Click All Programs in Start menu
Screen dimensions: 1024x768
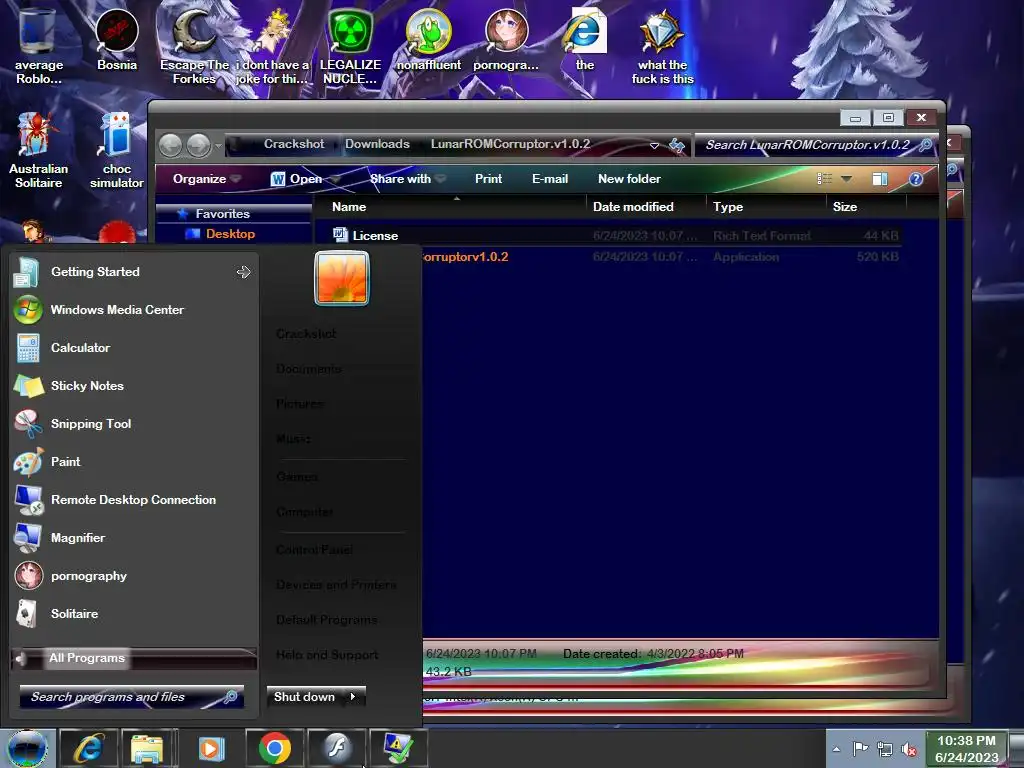click(133, 658)
